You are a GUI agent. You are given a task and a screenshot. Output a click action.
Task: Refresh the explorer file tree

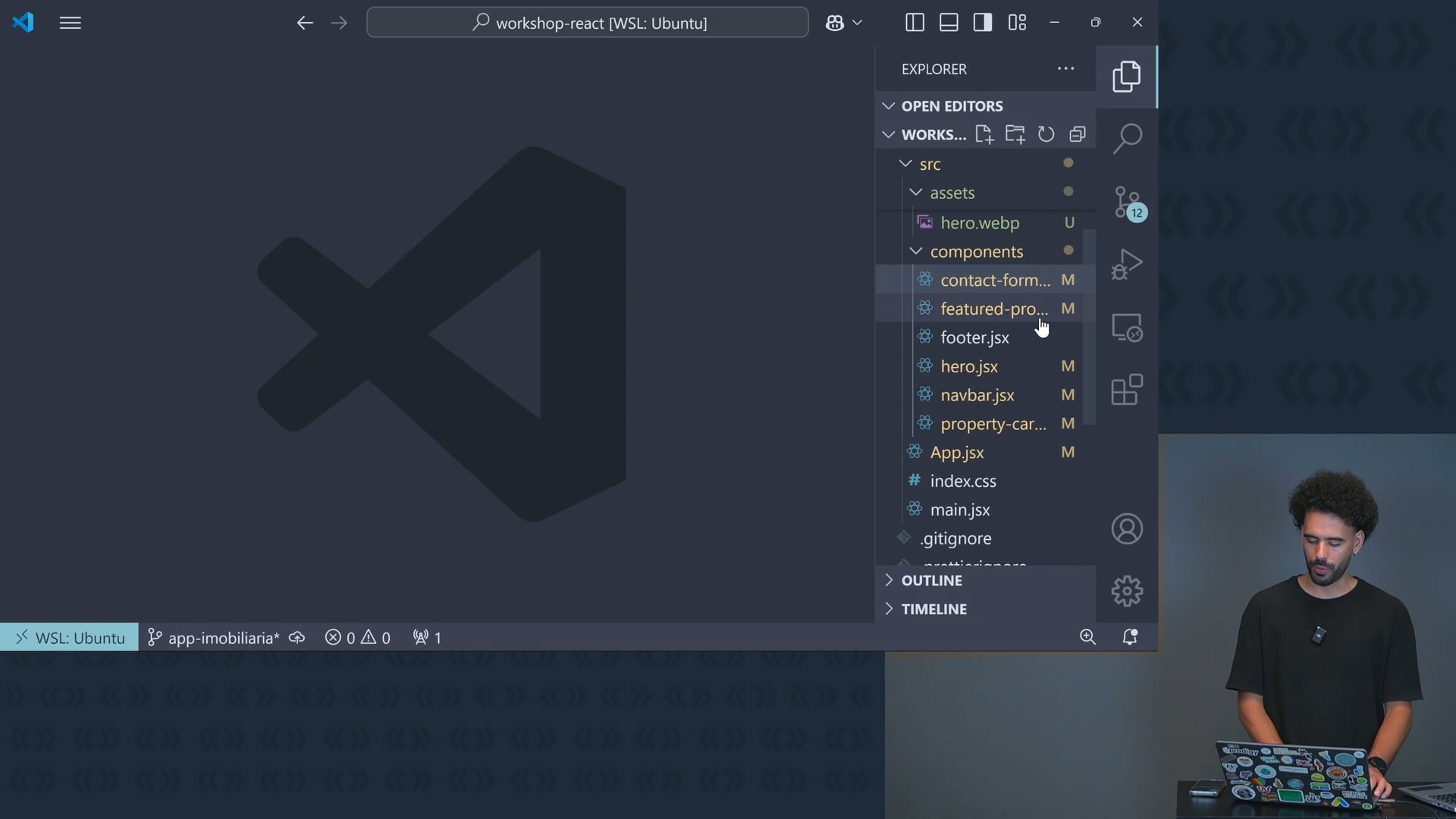pyautogui.click(x=1046, y=135)
